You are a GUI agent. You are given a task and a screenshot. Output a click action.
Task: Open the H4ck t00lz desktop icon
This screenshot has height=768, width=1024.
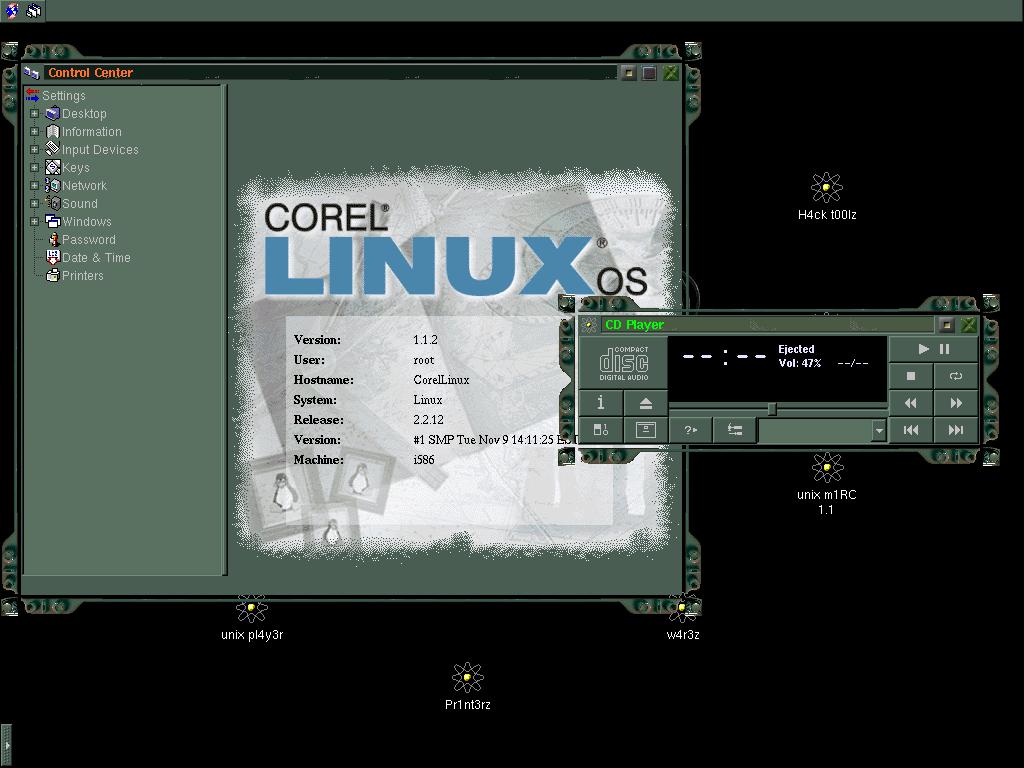[826, 188]
